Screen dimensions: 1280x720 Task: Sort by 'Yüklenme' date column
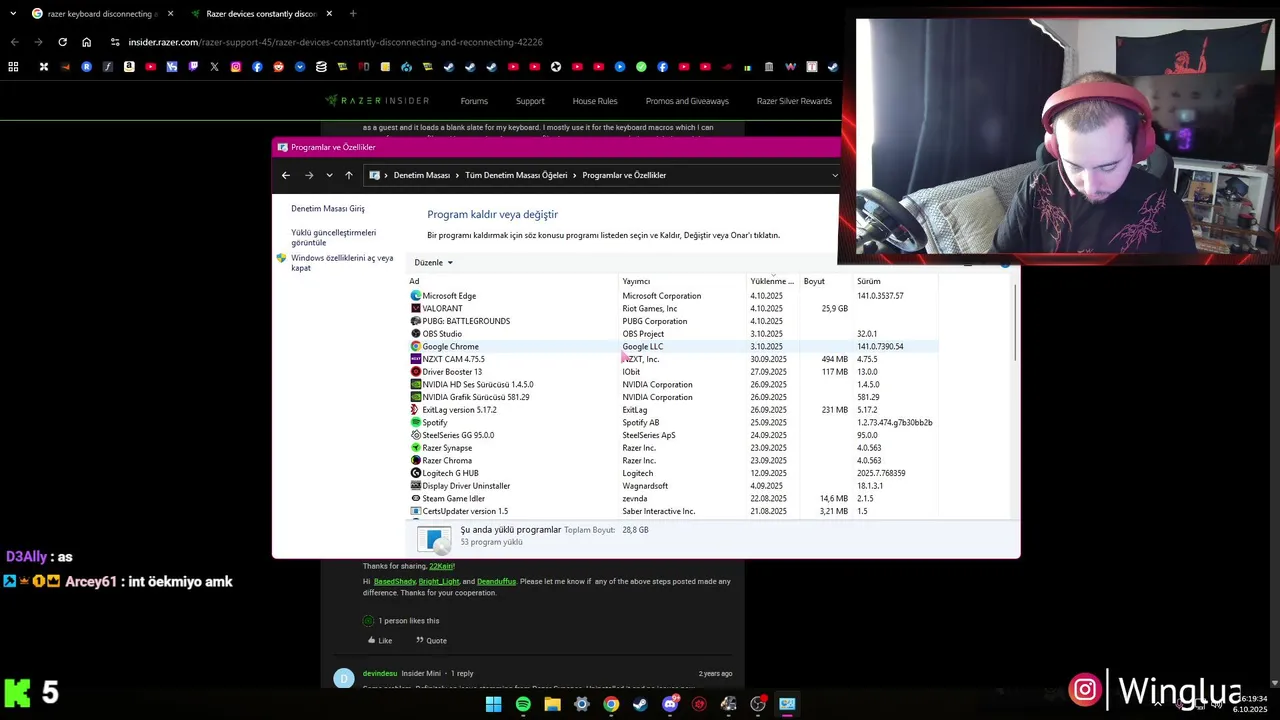[772, 281]
